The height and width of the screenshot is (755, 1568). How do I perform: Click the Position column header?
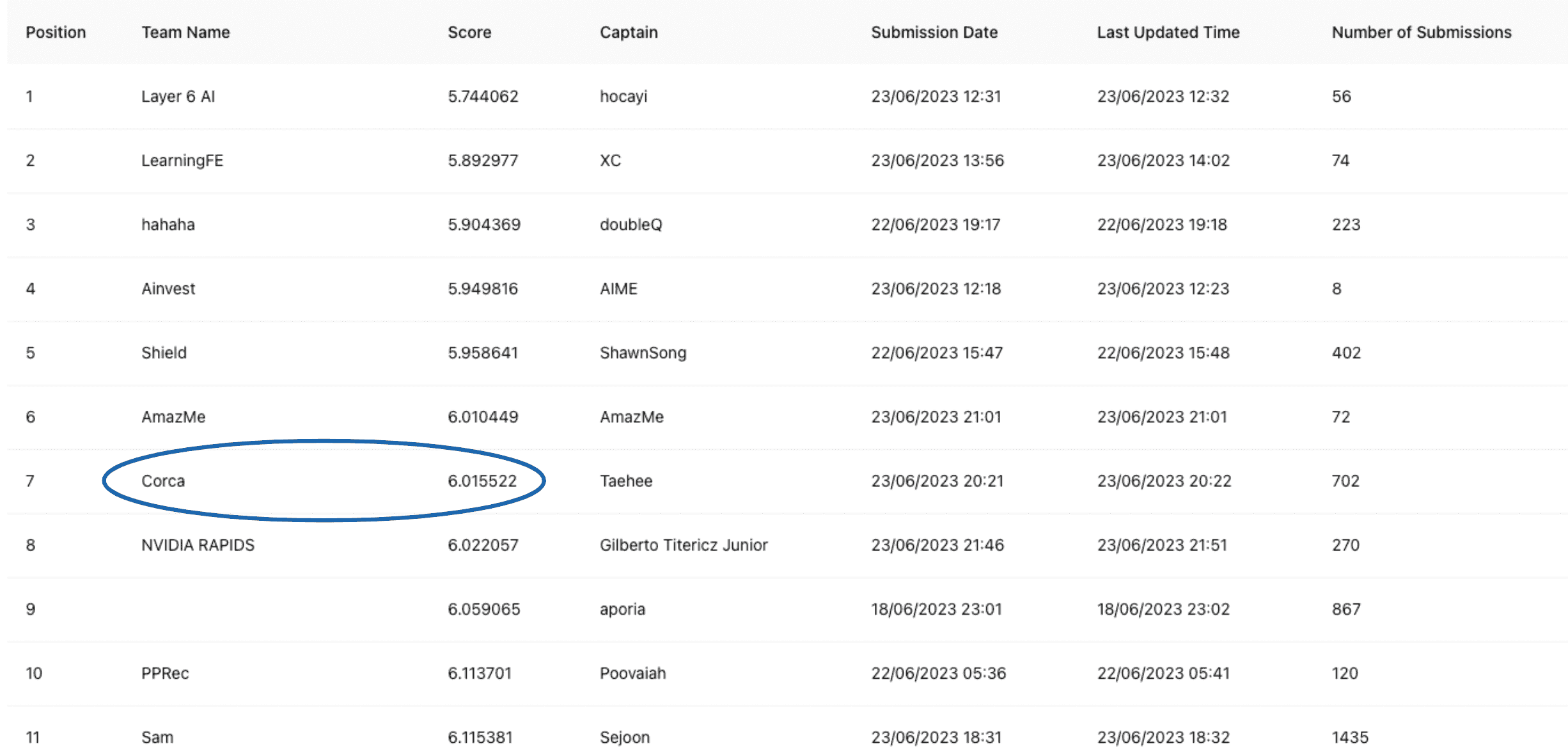coord(56,33)
